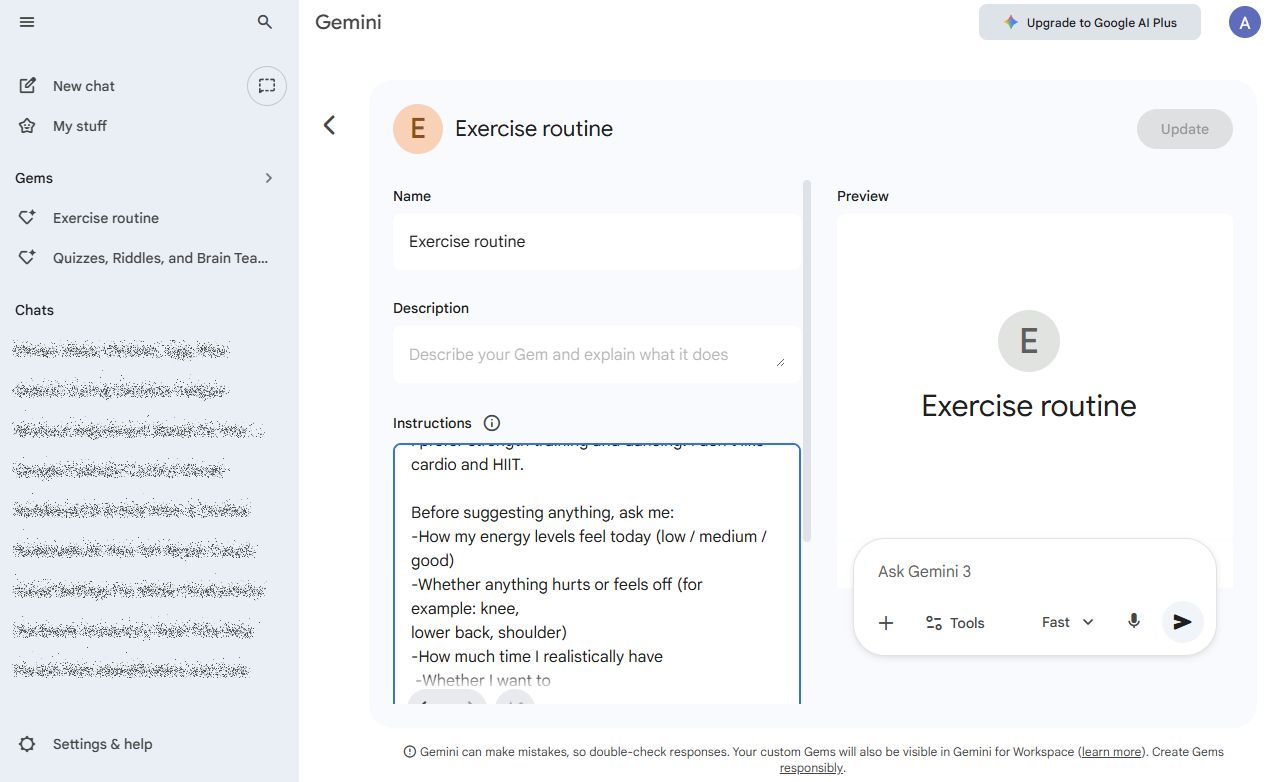Click Upgrade to Google AI Plus
The width and height of the screenshot is (1273, 782).
[x=1090, y=22]
